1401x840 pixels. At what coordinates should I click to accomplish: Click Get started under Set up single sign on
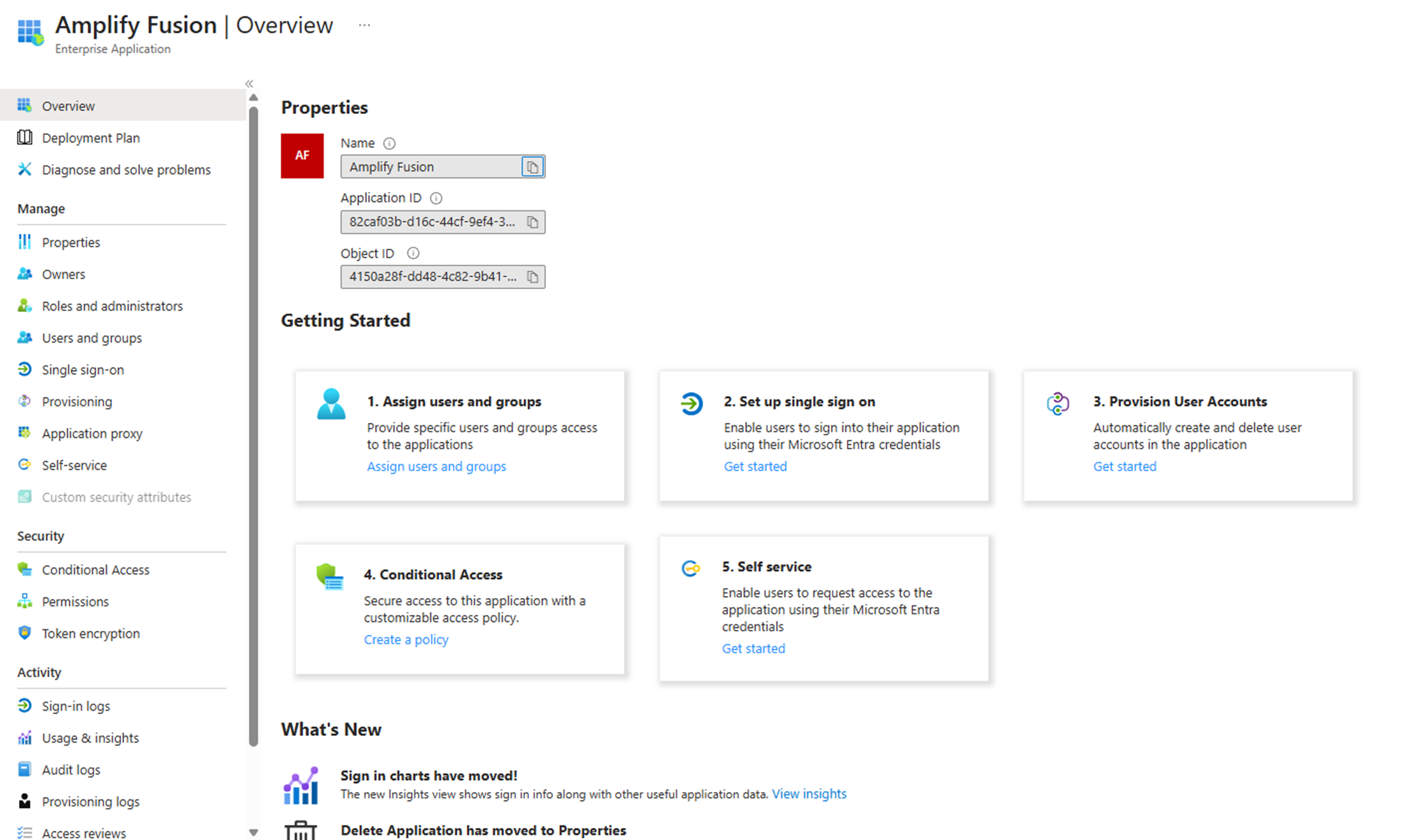pos(755,466)
